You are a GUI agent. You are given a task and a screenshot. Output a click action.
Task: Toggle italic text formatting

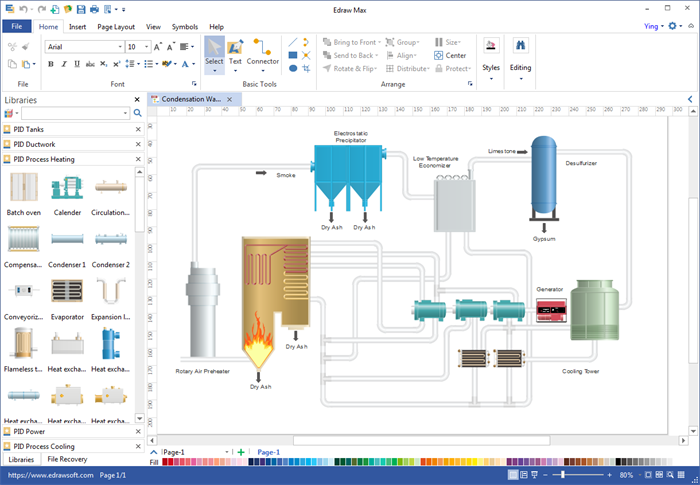64,64
